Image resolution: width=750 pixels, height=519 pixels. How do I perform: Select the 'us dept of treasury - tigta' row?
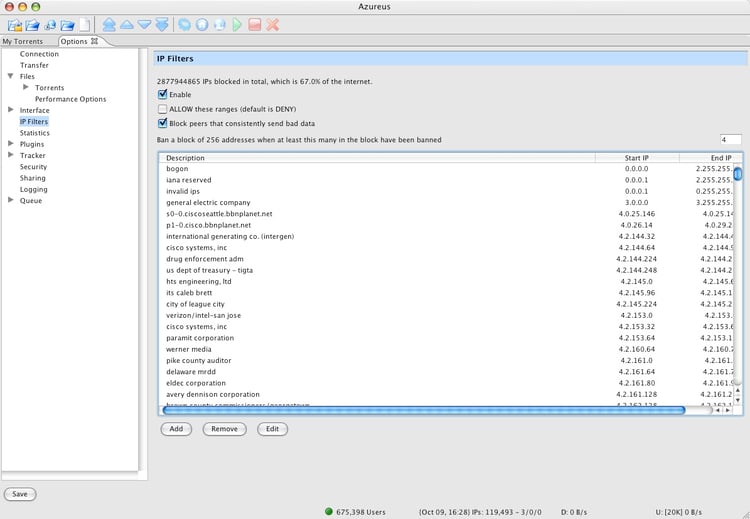pyautogui.click(x=446, y=270)
